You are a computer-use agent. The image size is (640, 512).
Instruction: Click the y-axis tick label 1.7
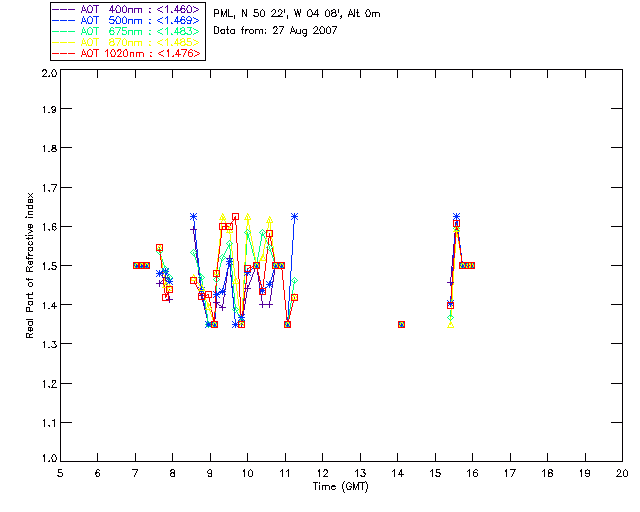pos(49,188)
